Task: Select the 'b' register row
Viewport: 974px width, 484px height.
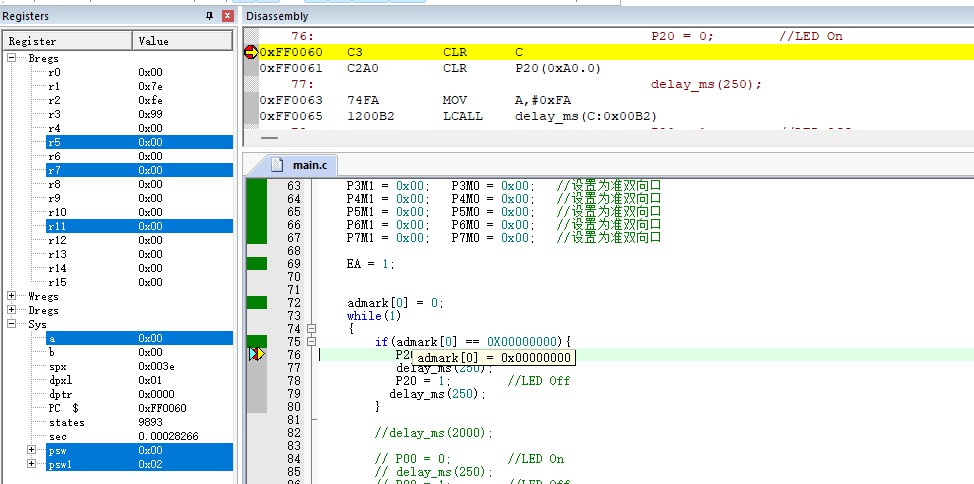Action: 139,352
